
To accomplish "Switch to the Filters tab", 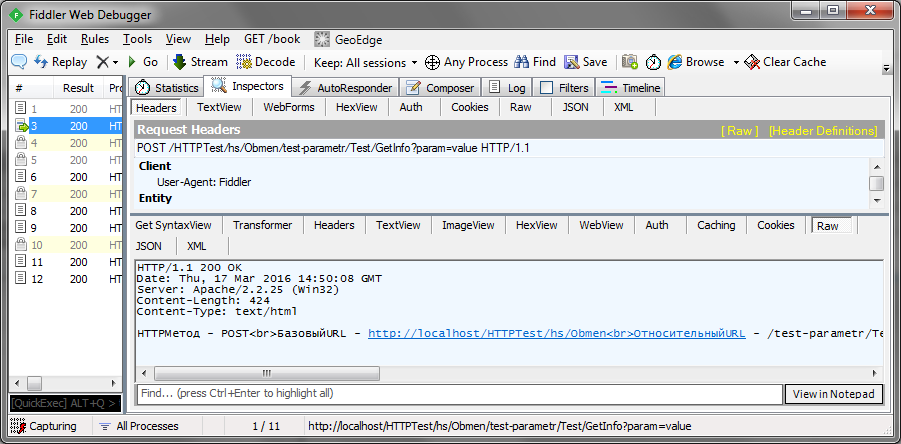I will [564, 88].
